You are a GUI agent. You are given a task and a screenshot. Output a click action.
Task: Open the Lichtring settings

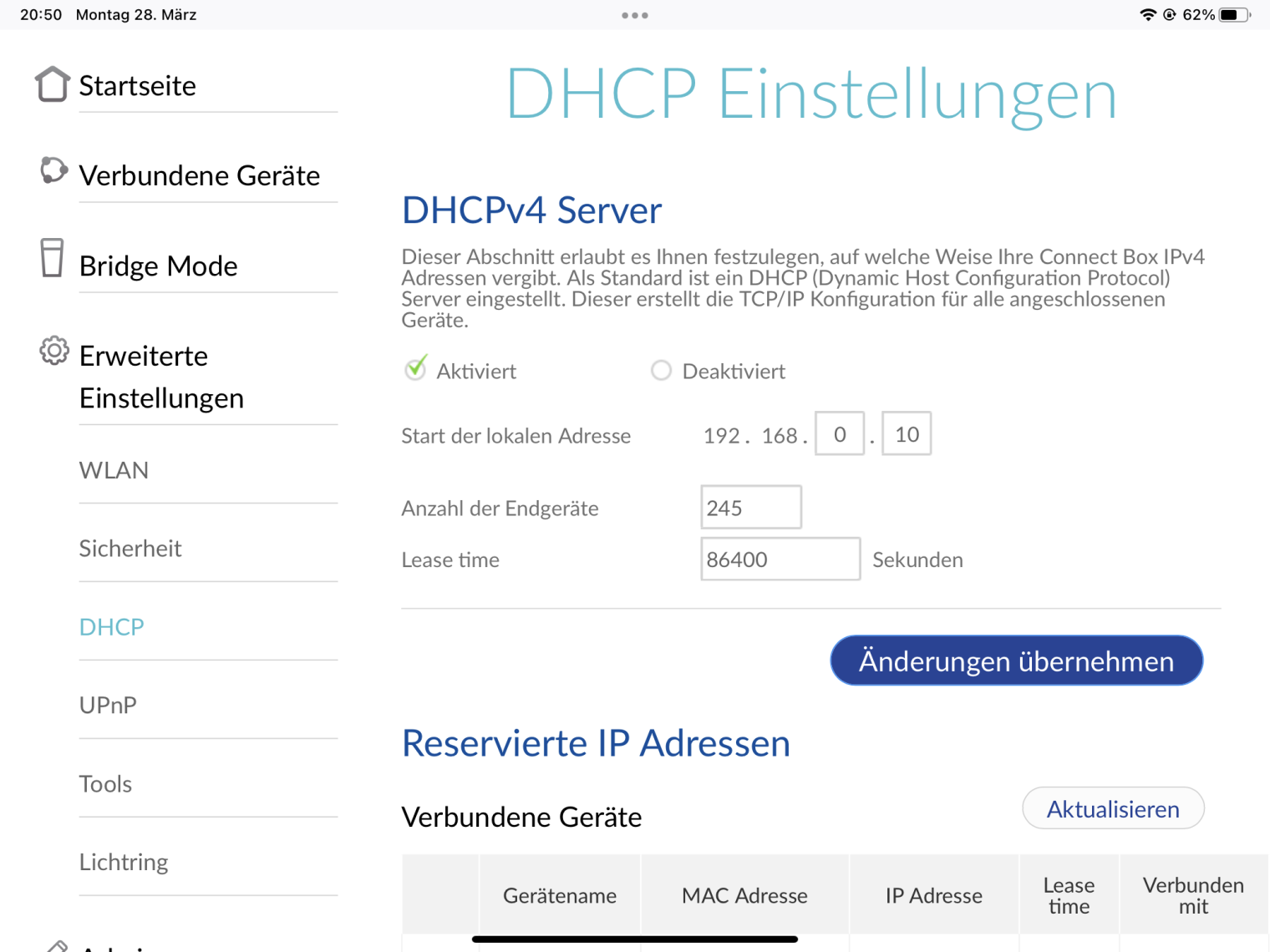[x=124, y=862]
